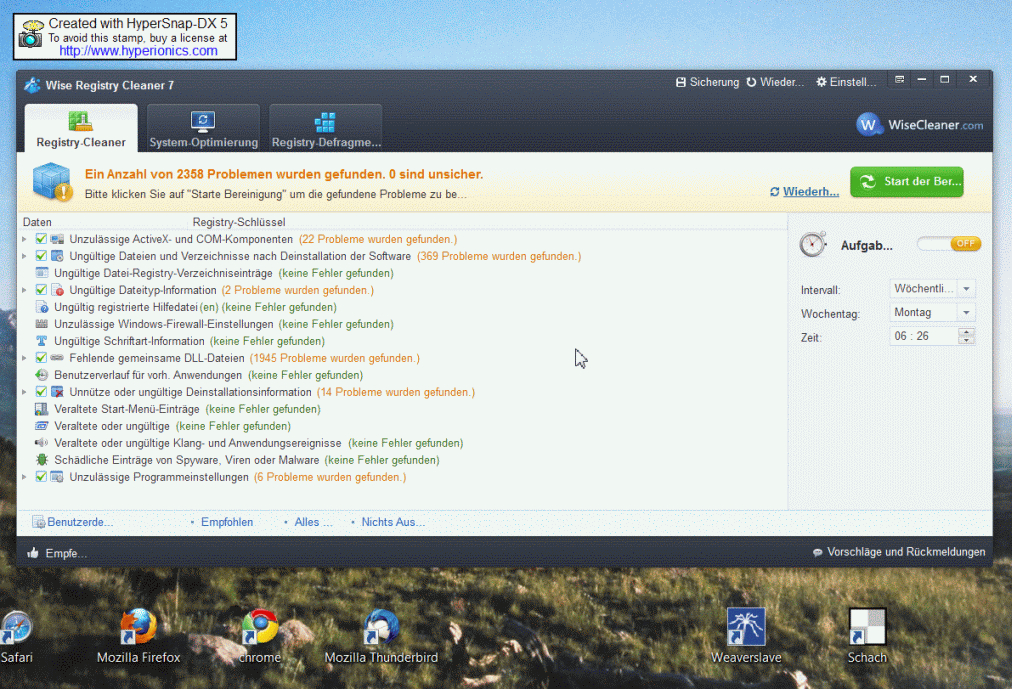Uncheck Ungültige Dateien und Verzeichnisse checkbox

tap(41, 256)
